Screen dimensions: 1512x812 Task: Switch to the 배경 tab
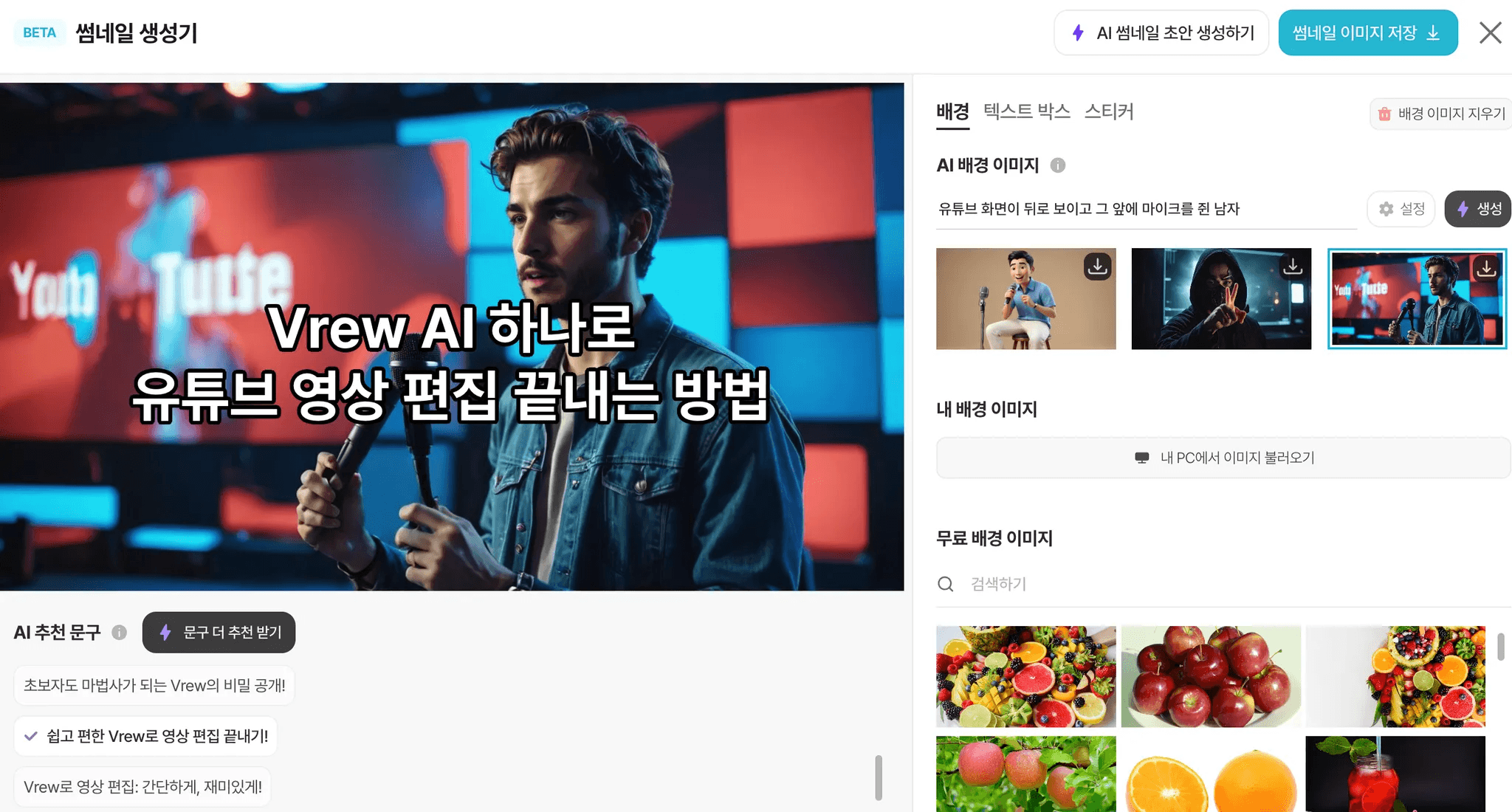pos(952,112)
